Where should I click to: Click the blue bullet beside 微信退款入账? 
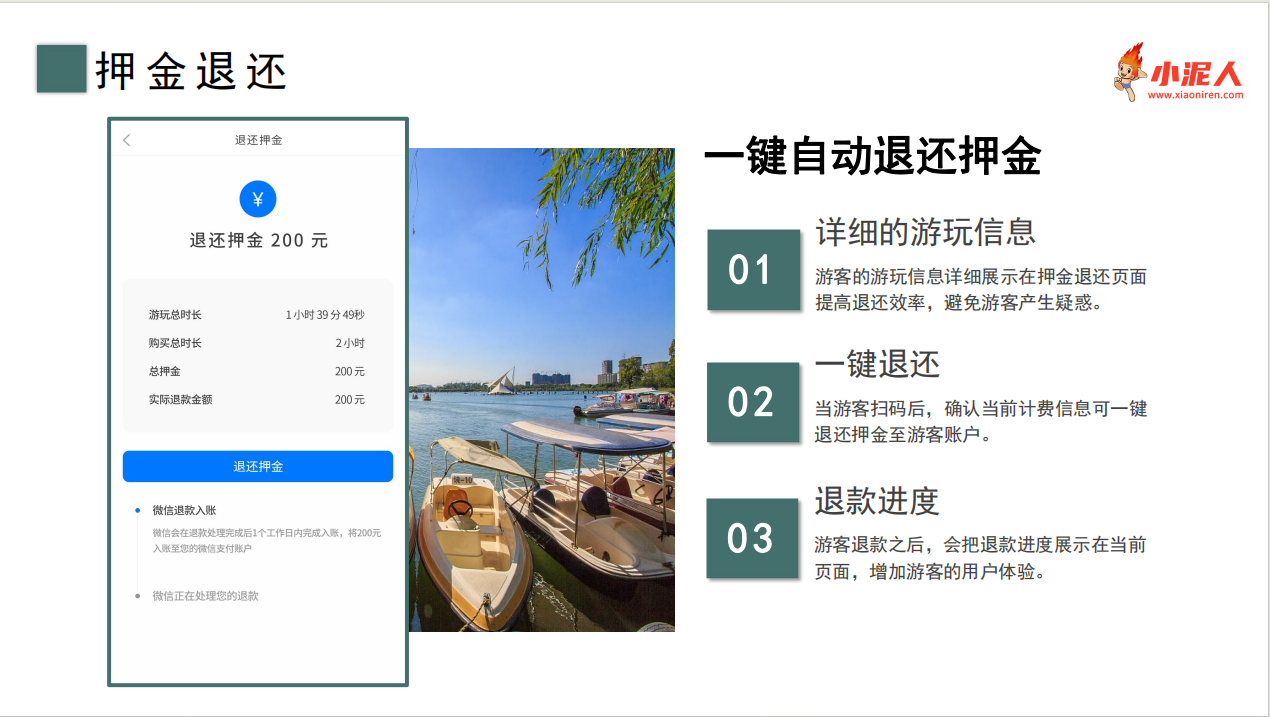(x=136, y=511)
